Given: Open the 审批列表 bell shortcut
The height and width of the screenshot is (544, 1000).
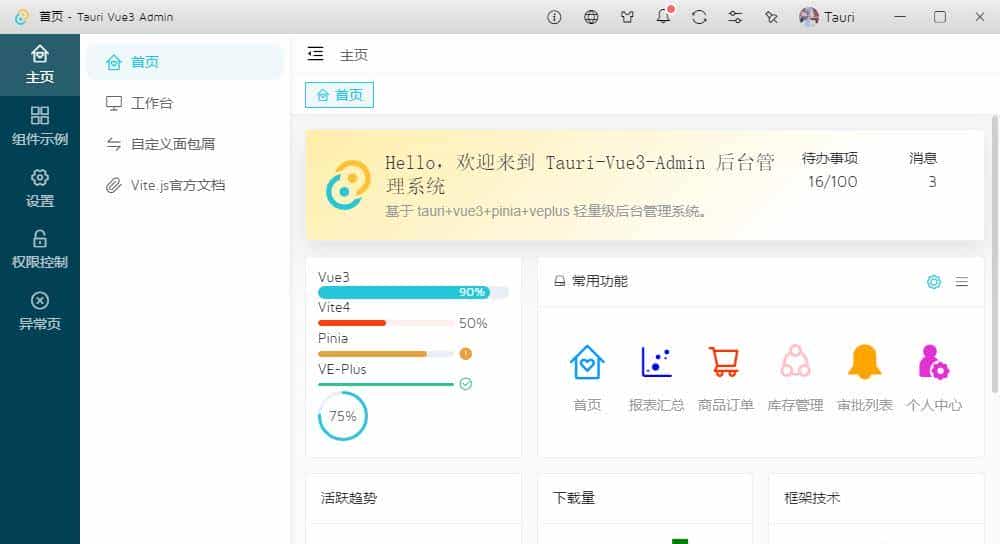Looking at the screenshot, I should (x=864, y=362).
